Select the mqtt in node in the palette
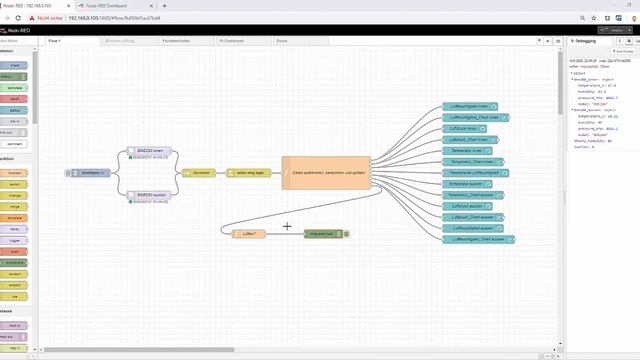 pos(14,326)
